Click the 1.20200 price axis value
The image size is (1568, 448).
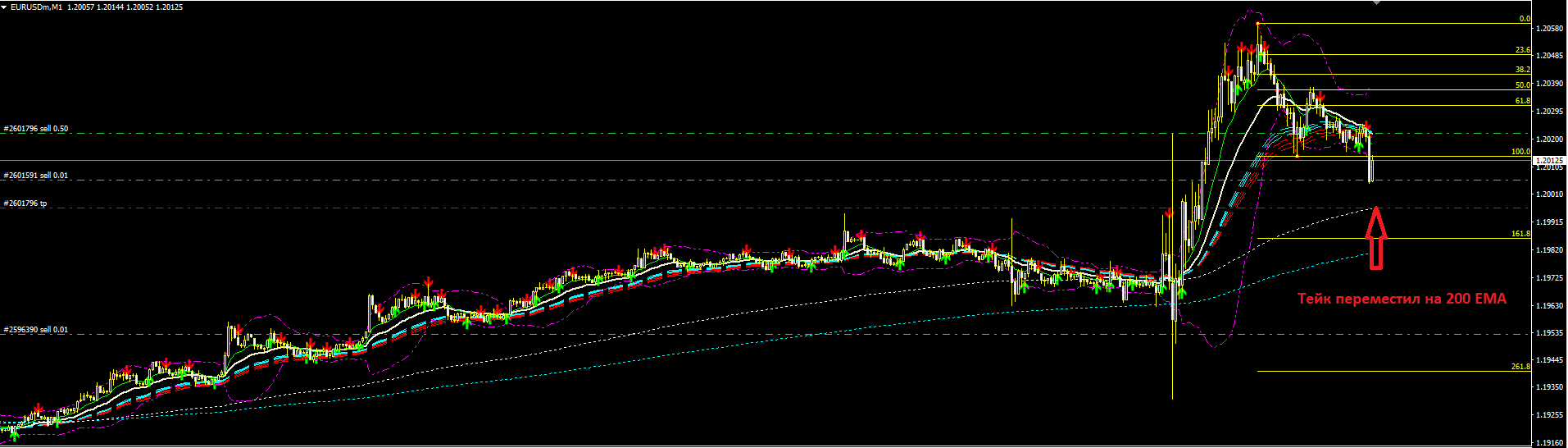[1551, 139]
